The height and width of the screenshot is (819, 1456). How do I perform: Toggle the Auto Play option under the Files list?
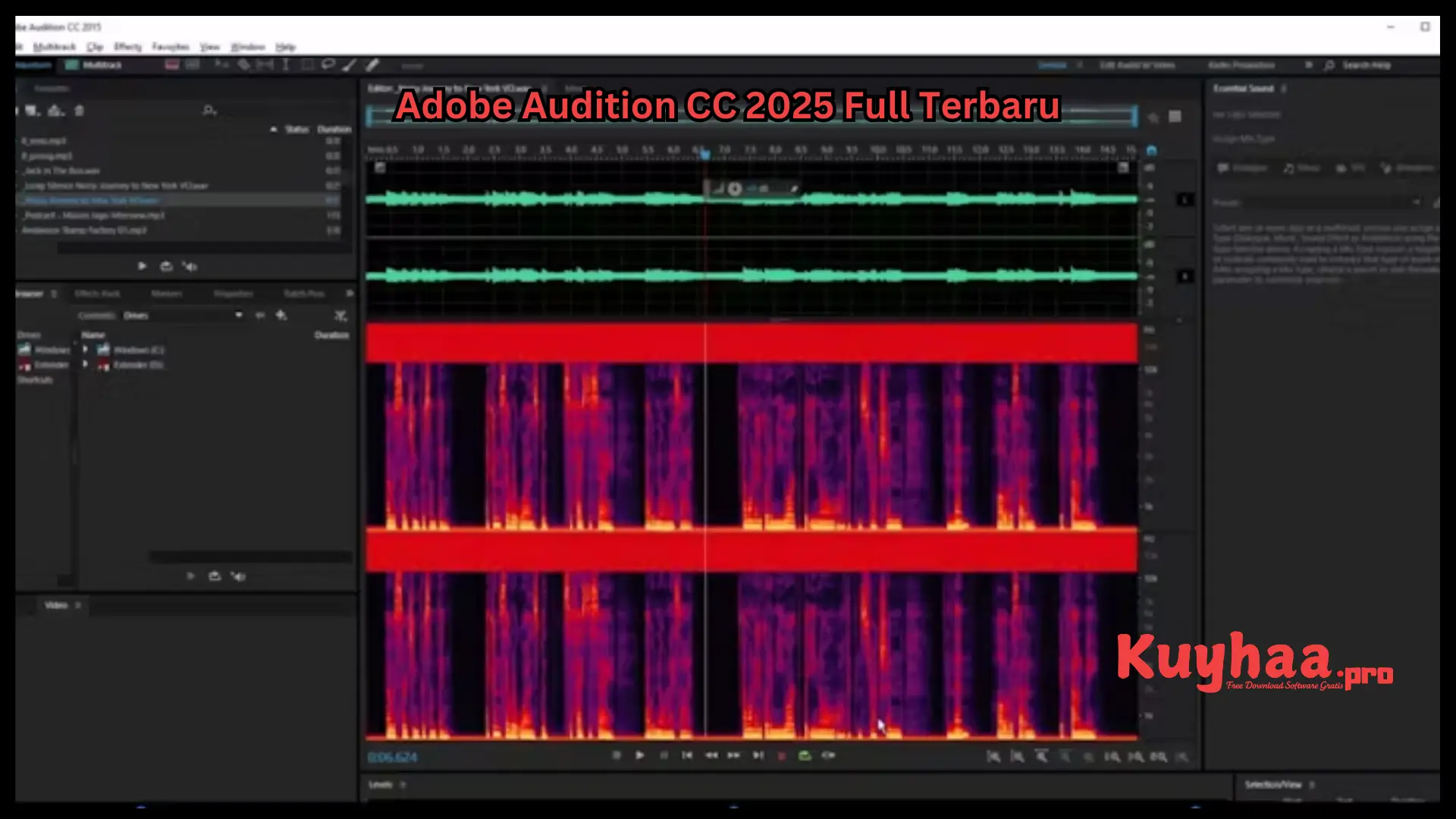click(166, 266)
